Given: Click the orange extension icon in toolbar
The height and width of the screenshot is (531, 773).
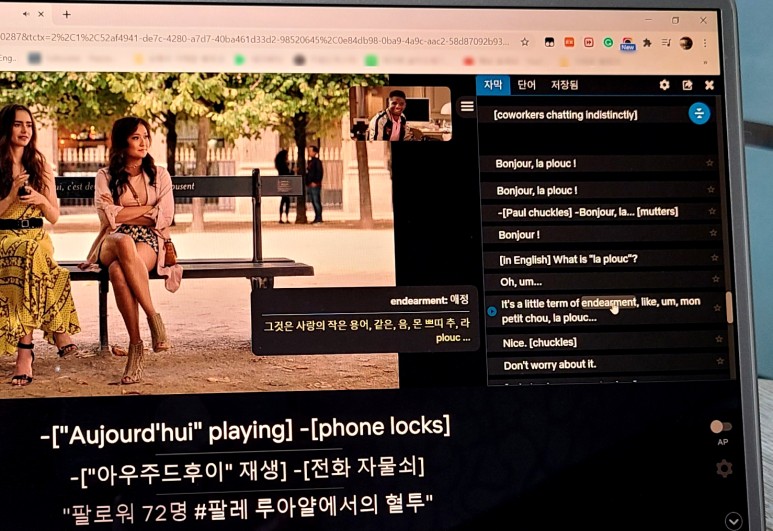Looking at the screenshot, I should click(569, 42).
